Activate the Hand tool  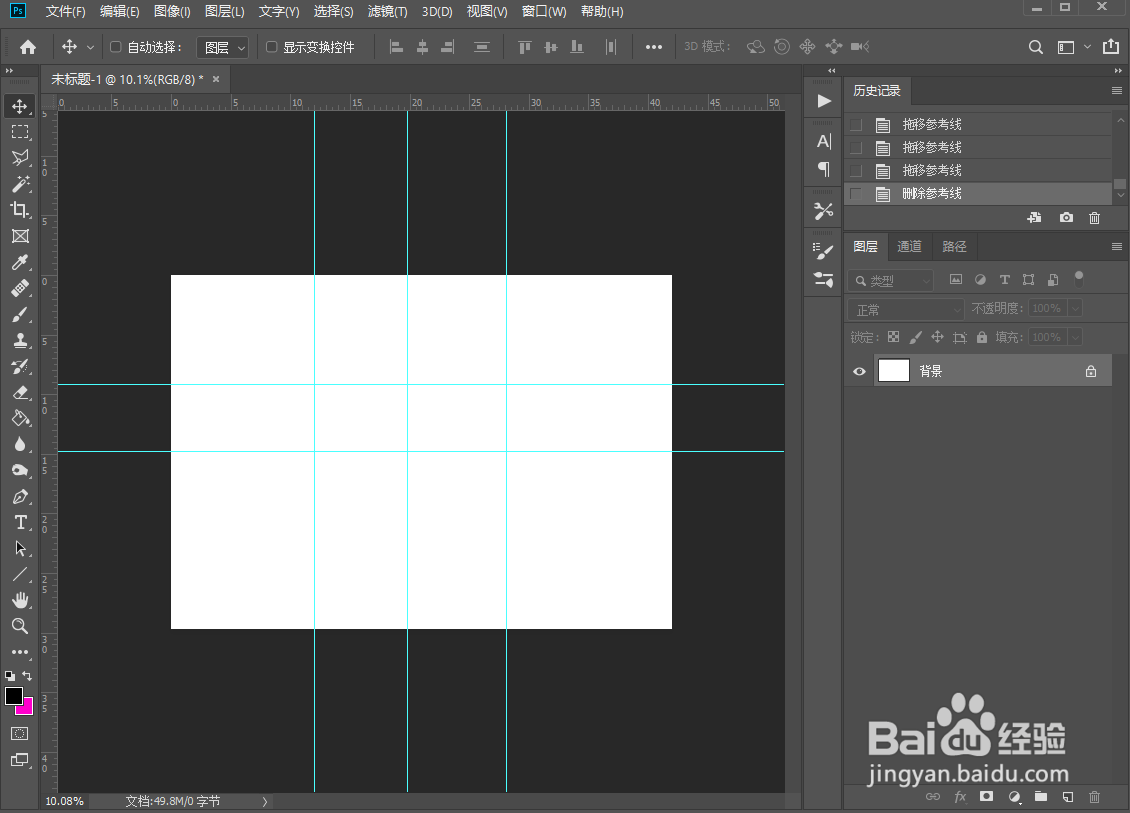(20, 600)
